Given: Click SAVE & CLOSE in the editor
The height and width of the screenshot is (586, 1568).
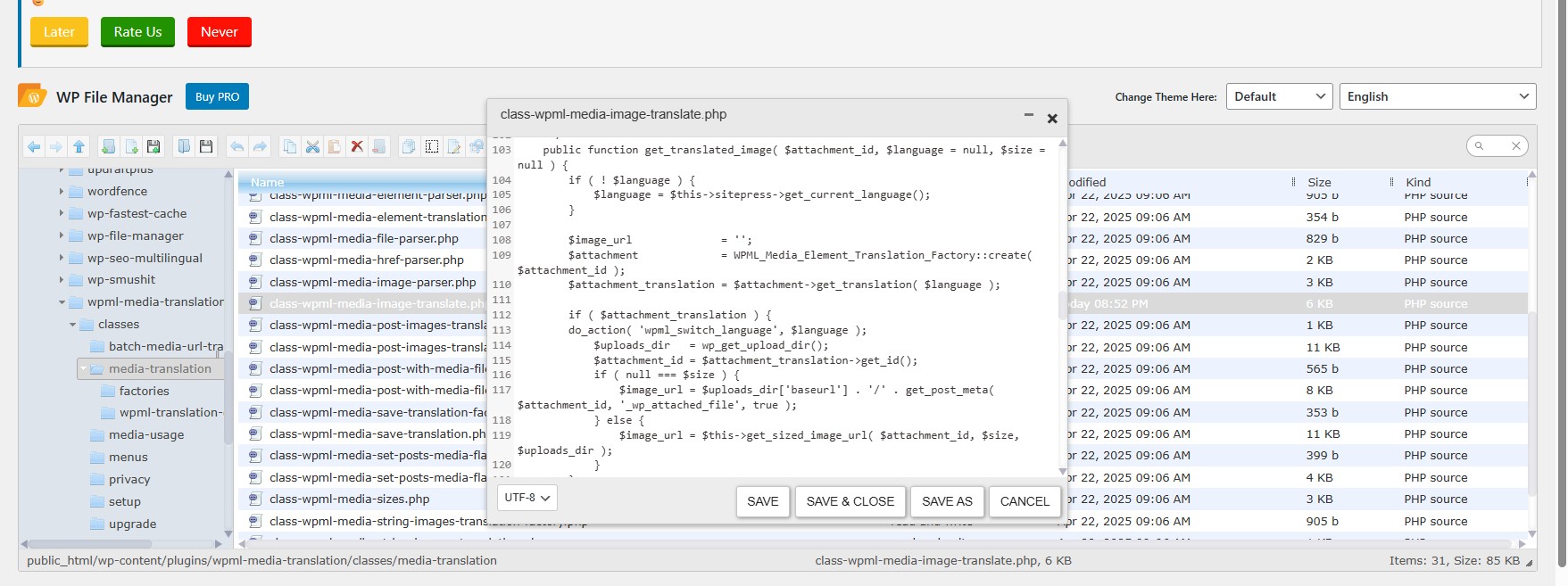Looking at the screenshot, I should point(850,501).
